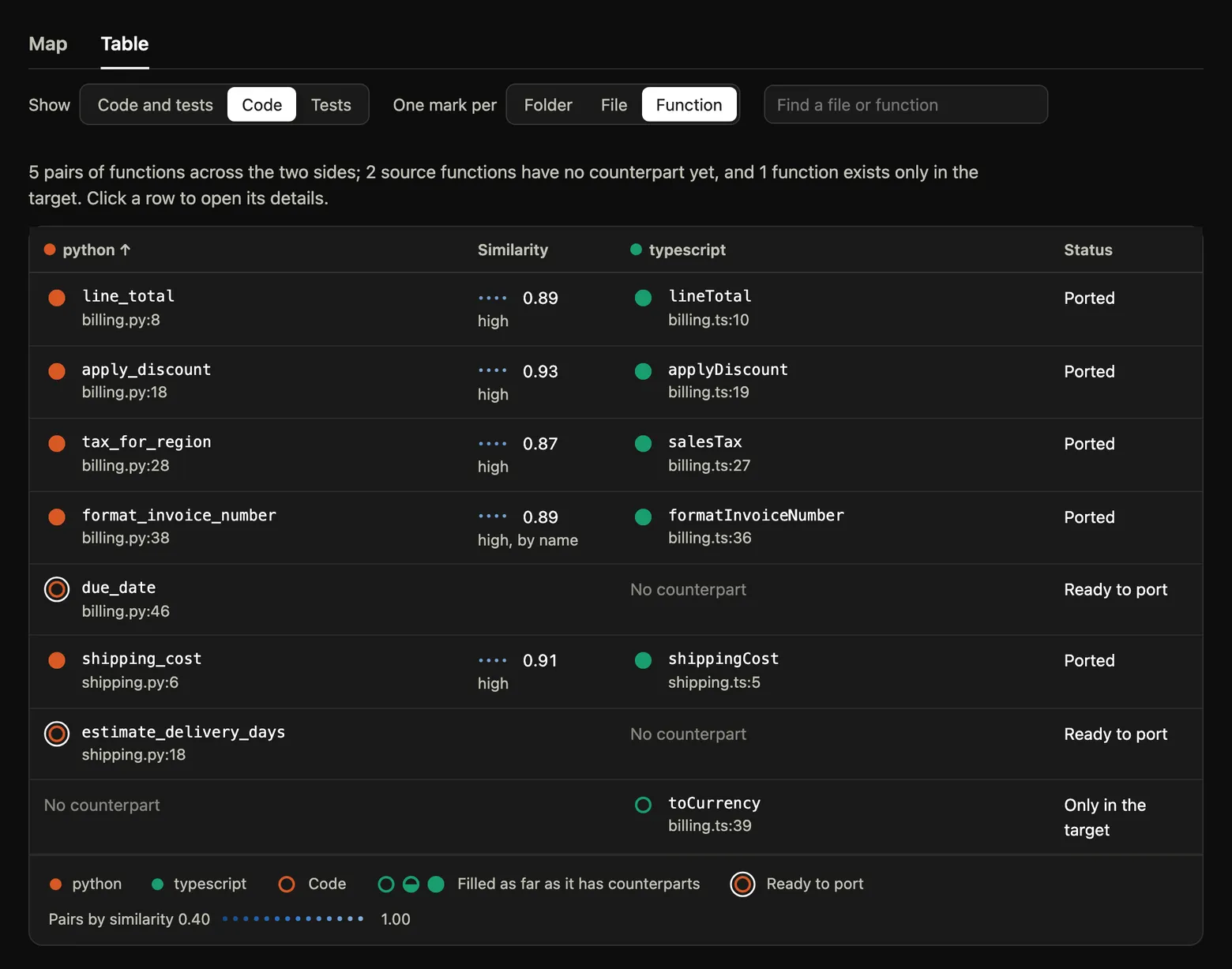Click the sort arrow beside python header
Image resolution: width=1232 pixels, height=969 pixels.
125,250
